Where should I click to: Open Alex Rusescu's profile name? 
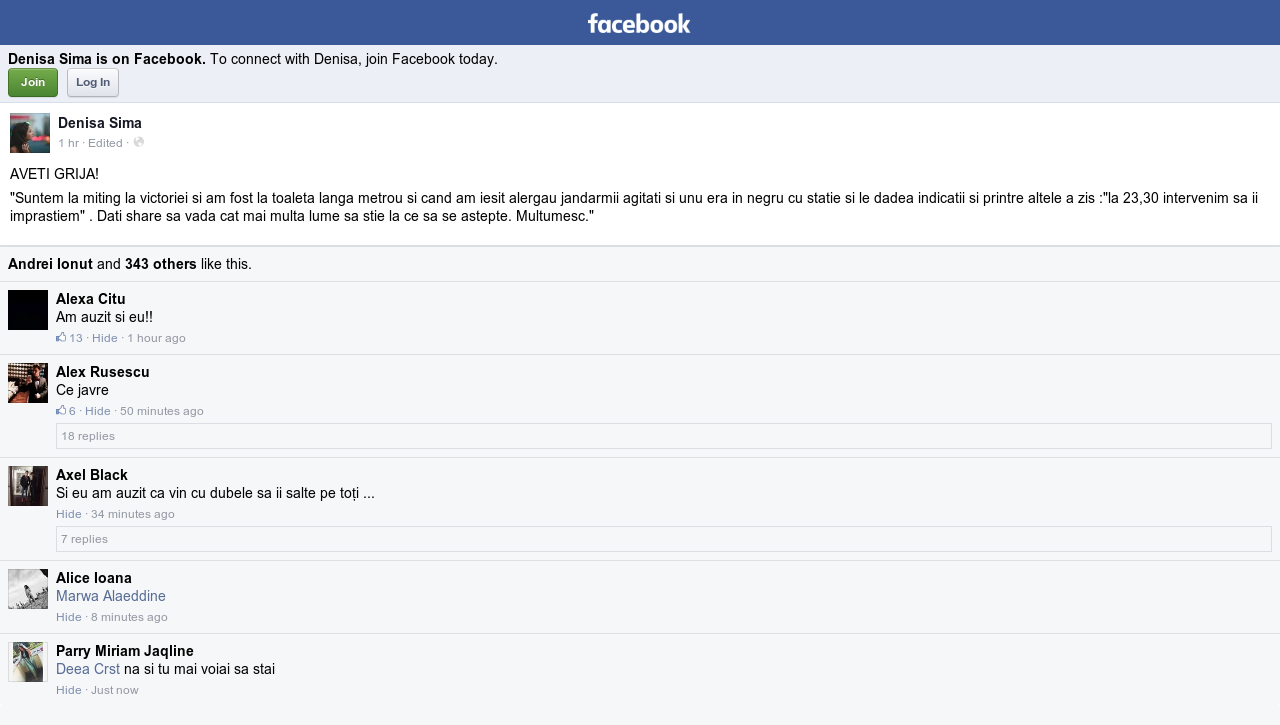click(103, 372)
